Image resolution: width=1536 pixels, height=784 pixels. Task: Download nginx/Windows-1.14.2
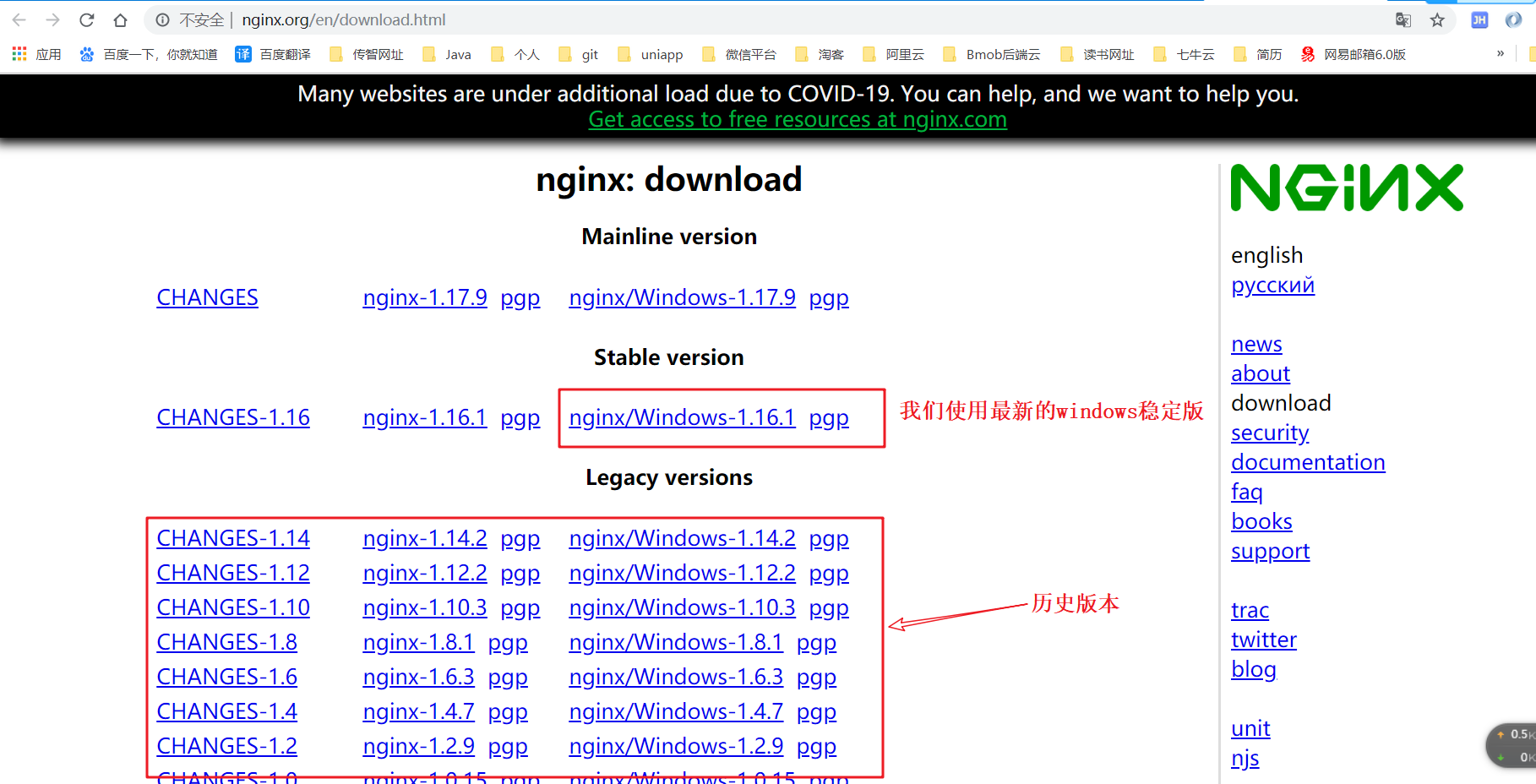coord(682,538)
